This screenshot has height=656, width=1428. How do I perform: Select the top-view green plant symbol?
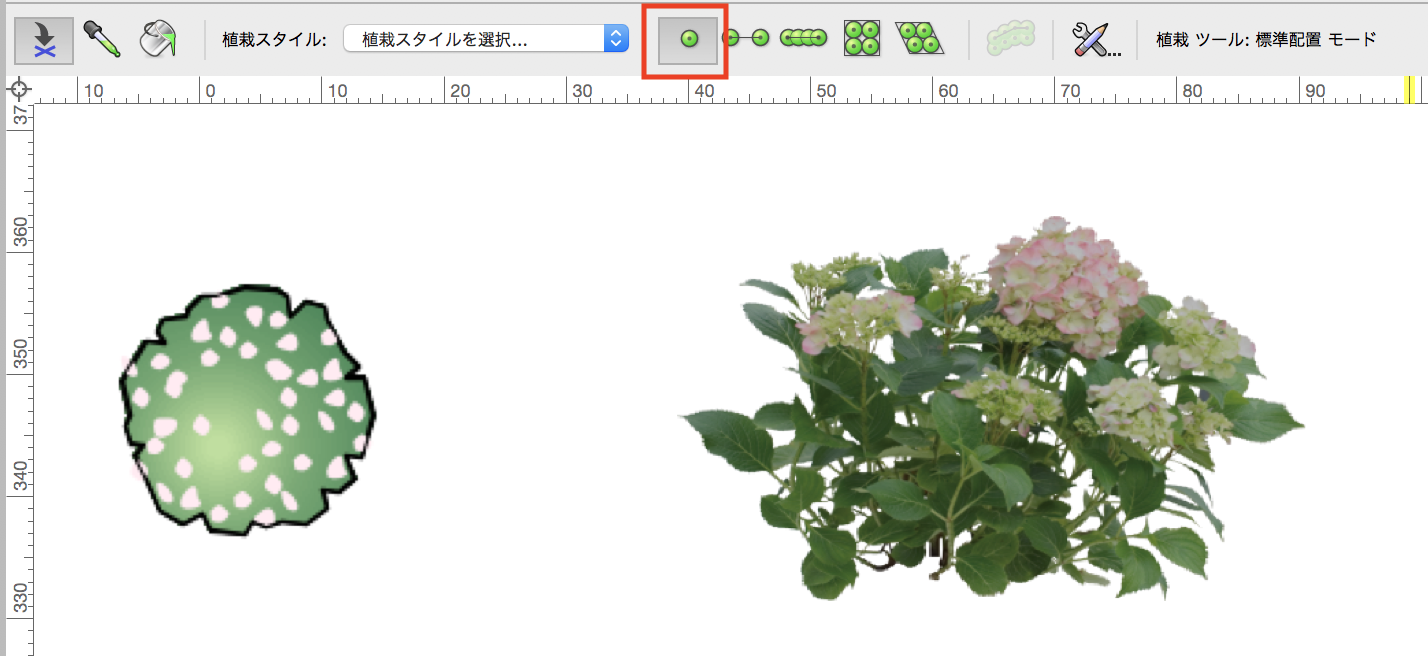(247, 408)
